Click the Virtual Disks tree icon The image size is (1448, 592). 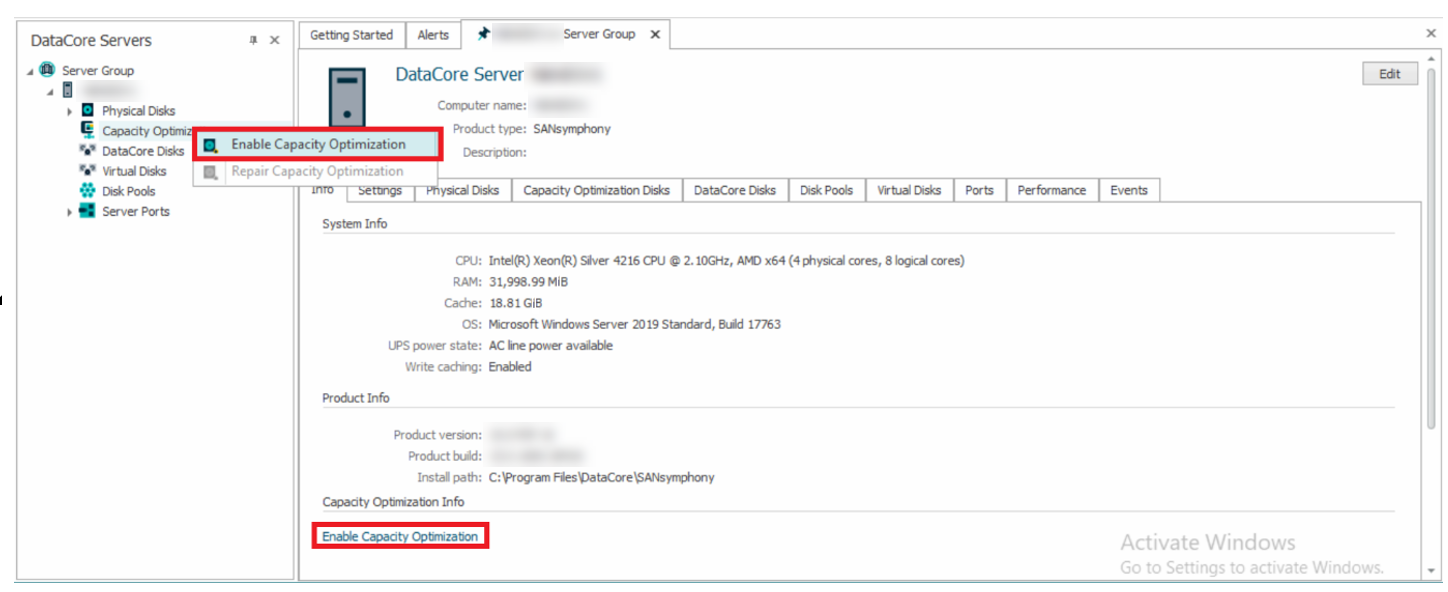[x=87, y=171]
